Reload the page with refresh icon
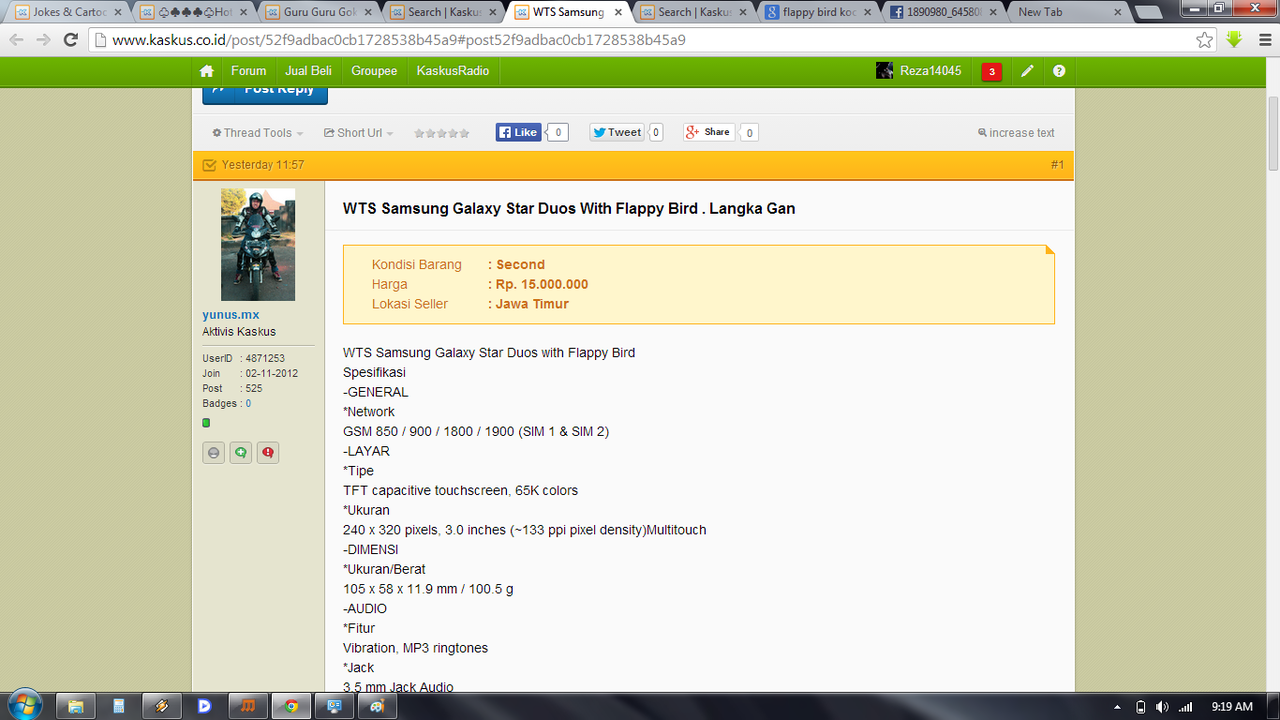 [x=70, y=40]
